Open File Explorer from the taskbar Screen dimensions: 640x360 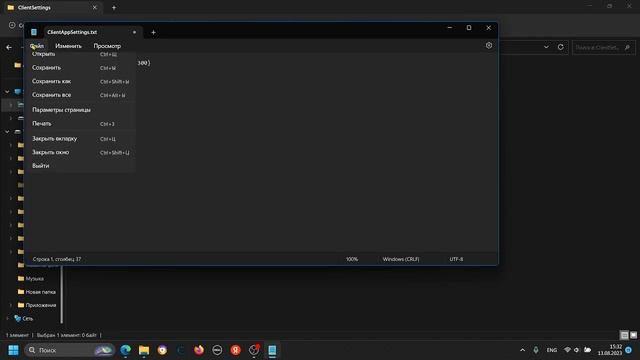pos(144,350)
